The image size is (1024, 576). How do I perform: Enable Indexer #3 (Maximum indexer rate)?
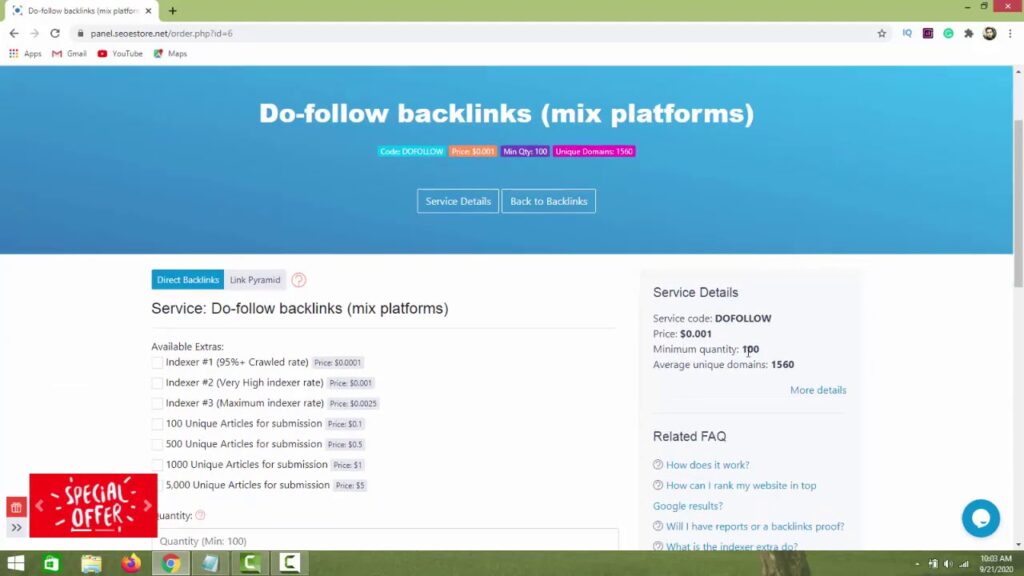coord(157,404)
